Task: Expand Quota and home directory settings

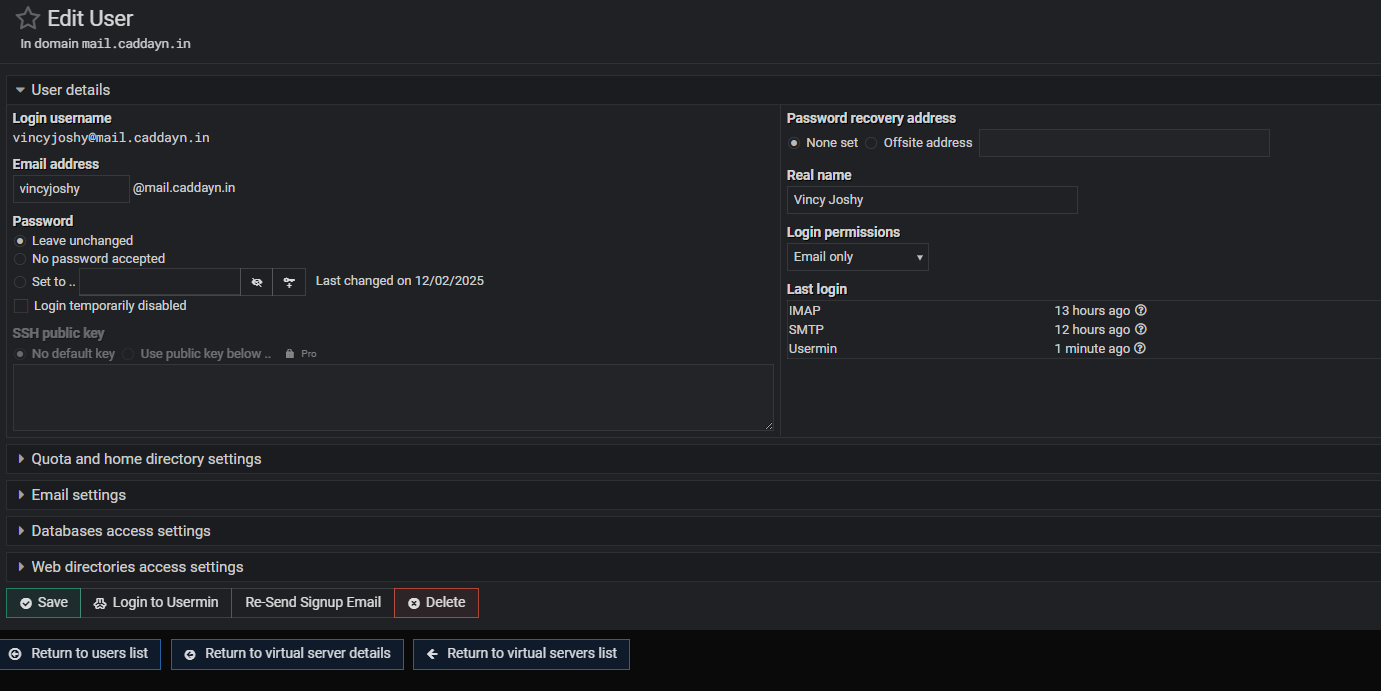Action: [146, 459]
